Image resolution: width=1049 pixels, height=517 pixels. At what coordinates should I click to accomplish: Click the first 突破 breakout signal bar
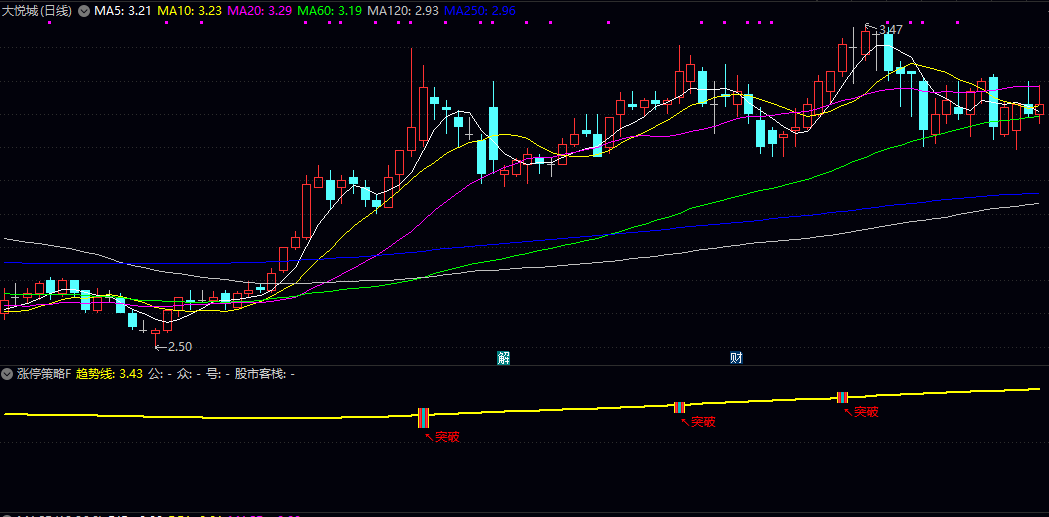click(x=423, y=418)
